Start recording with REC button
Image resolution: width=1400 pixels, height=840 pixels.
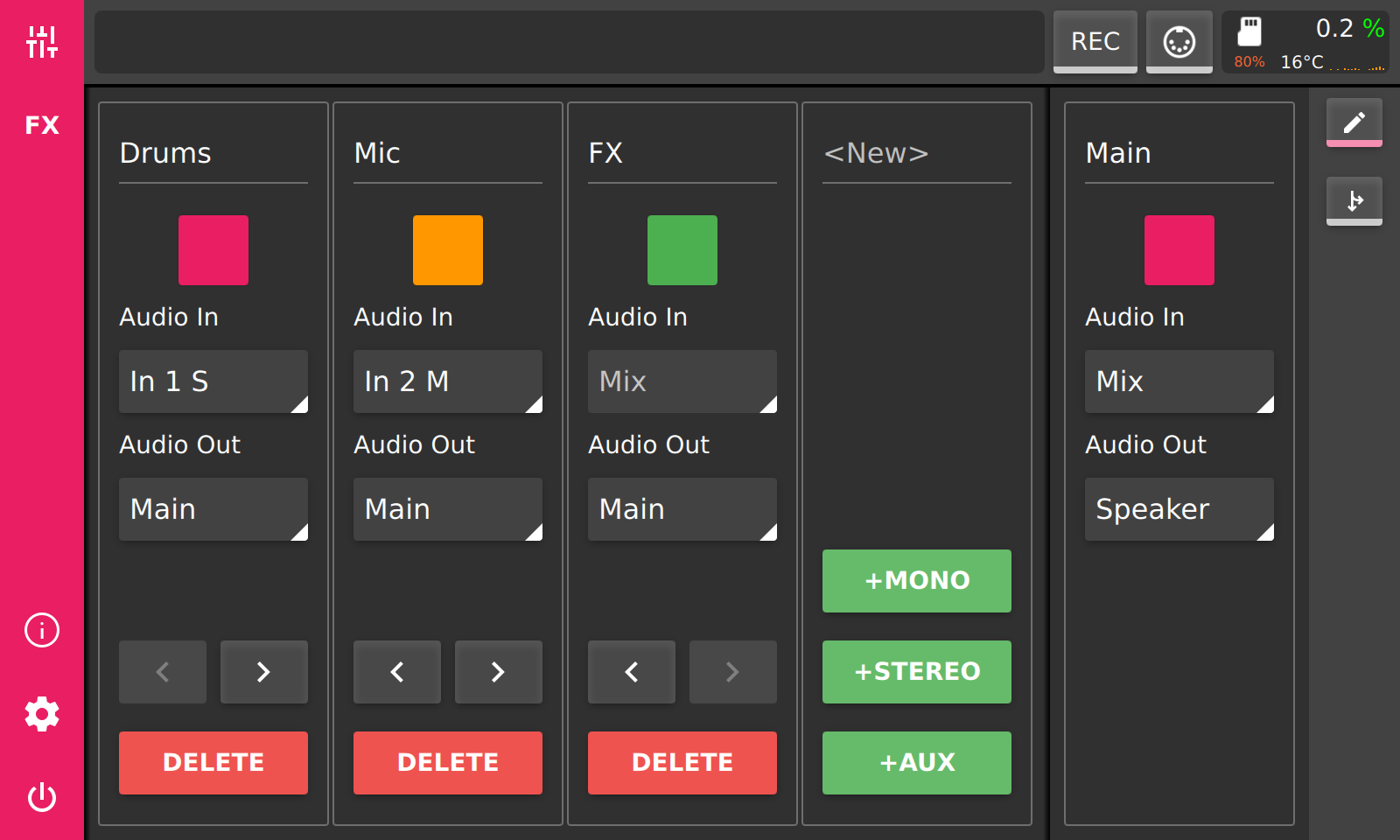pos(1095,41)
